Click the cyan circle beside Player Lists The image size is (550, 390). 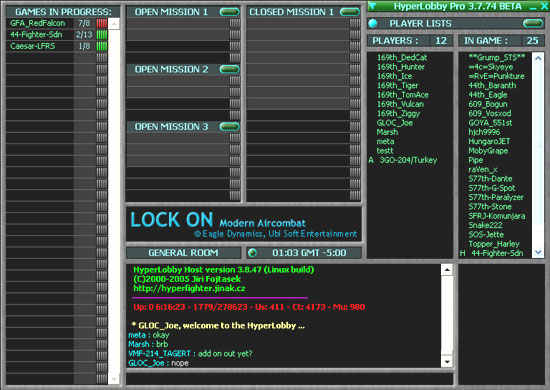(x=373, y=23)
